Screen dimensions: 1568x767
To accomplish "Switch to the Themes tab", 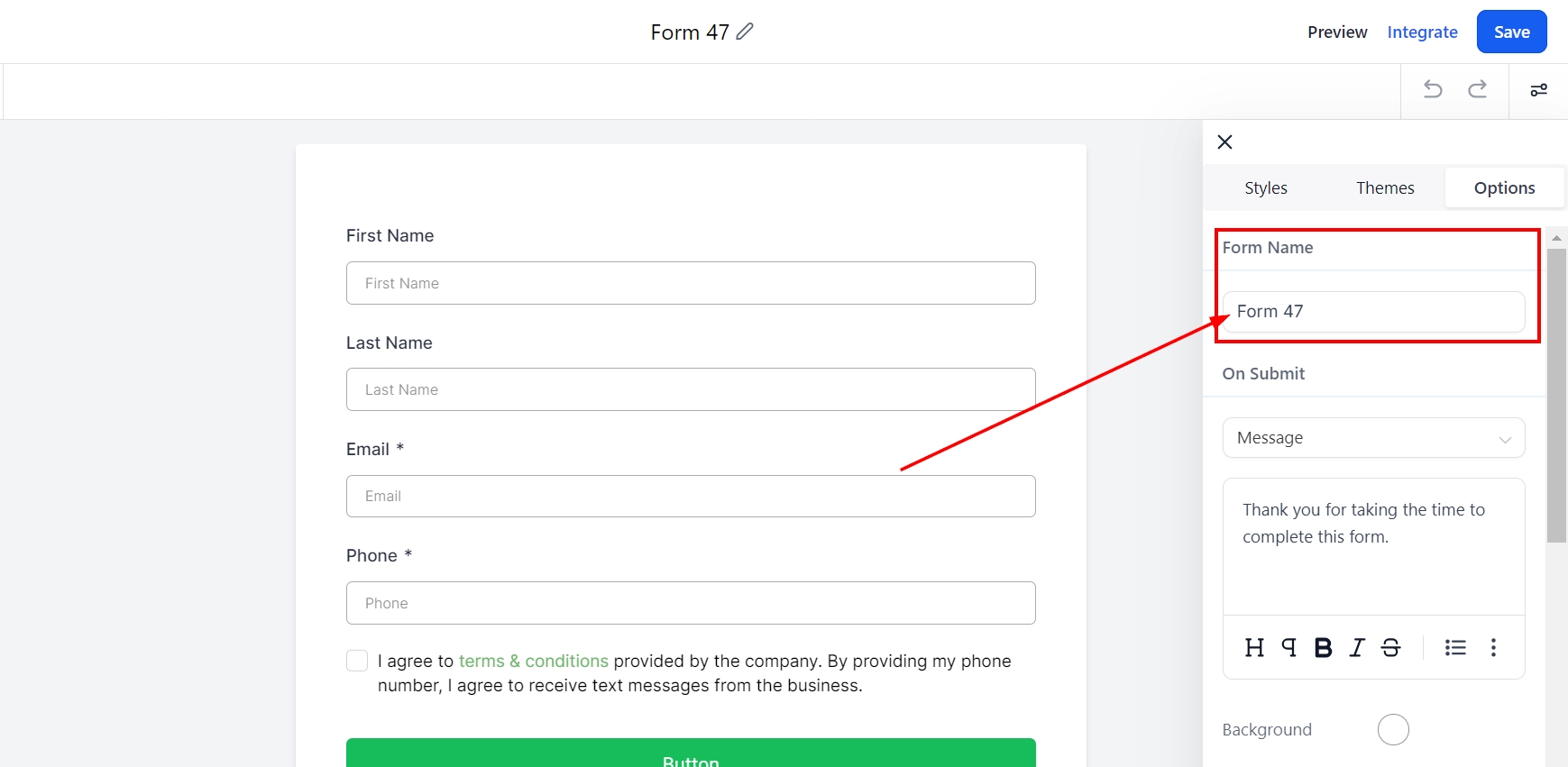I will (1385, 188).
